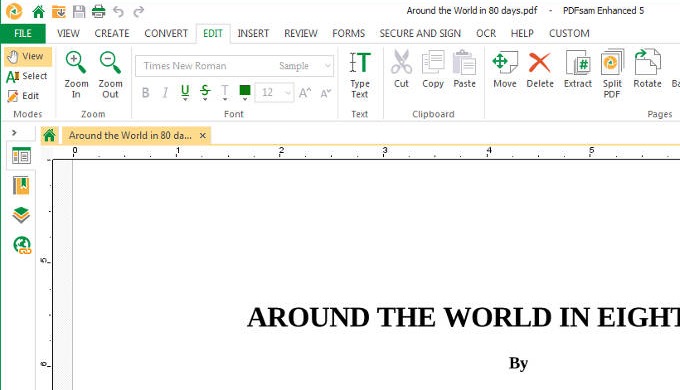Toggle strikethrough formatting

click(x=205, y=90)
